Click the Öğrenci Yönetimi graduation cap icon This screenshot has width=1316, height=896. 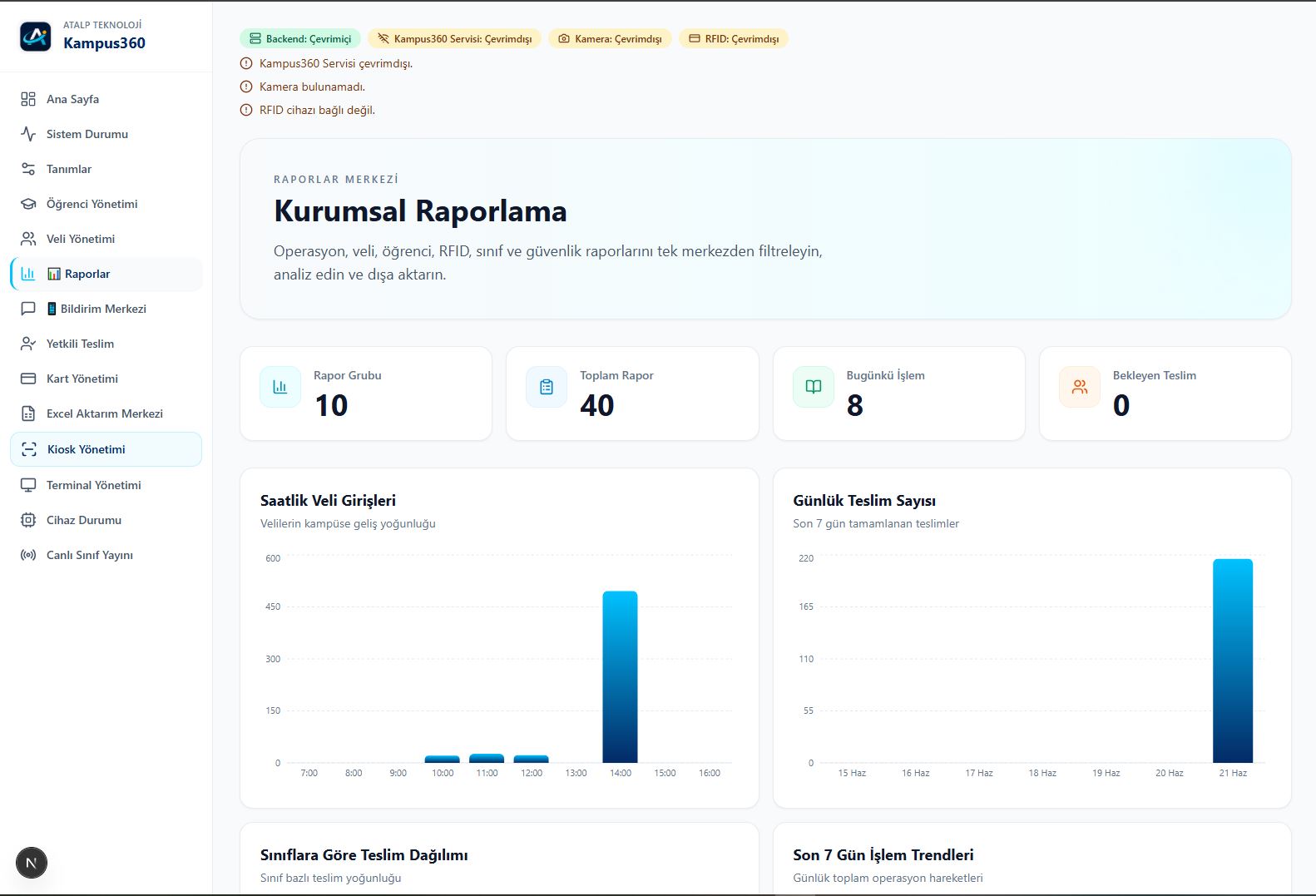click(x=28, y=204)
